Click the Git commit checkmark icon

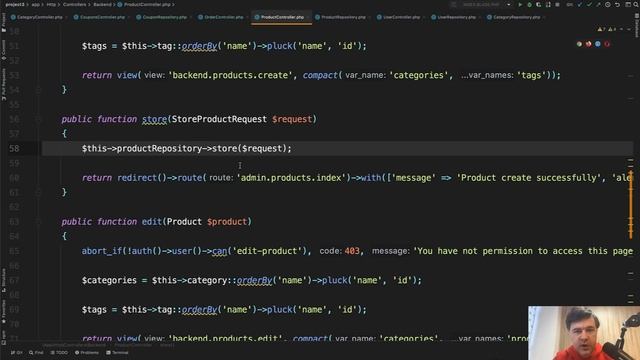pos(589,4)
